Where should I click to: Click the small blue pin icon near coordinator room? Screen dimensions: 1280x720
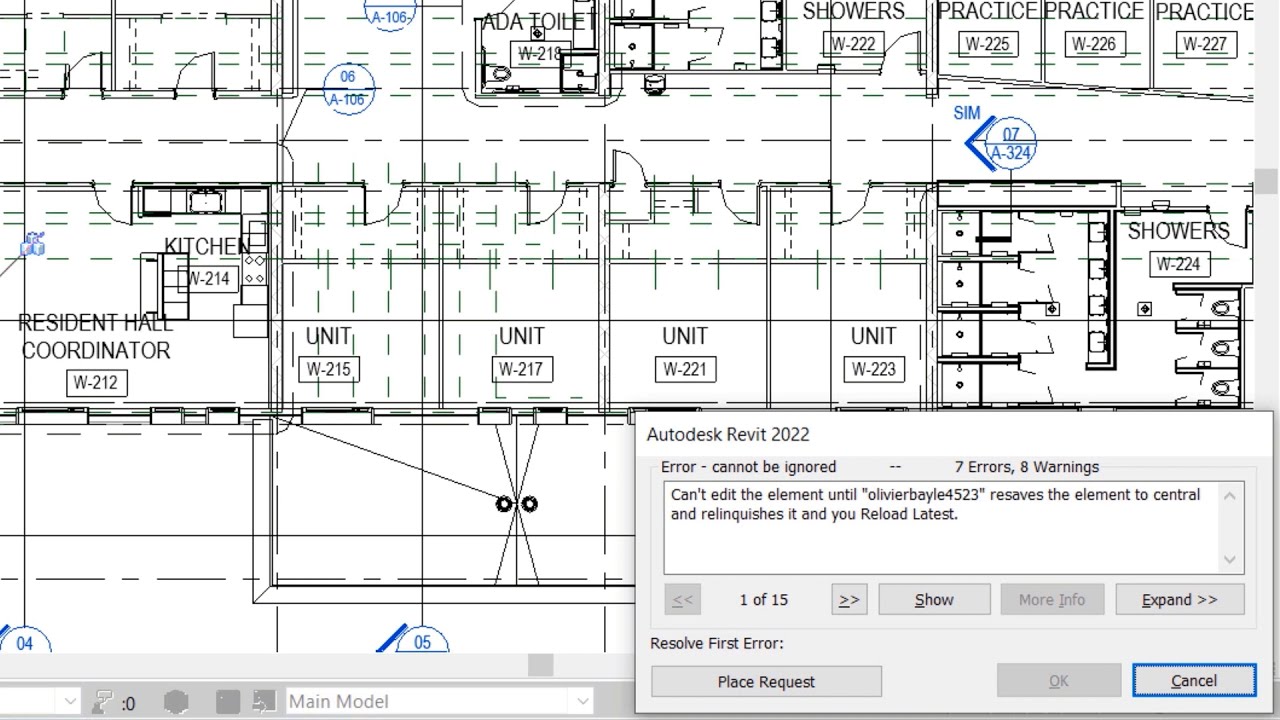pos(33,244)
